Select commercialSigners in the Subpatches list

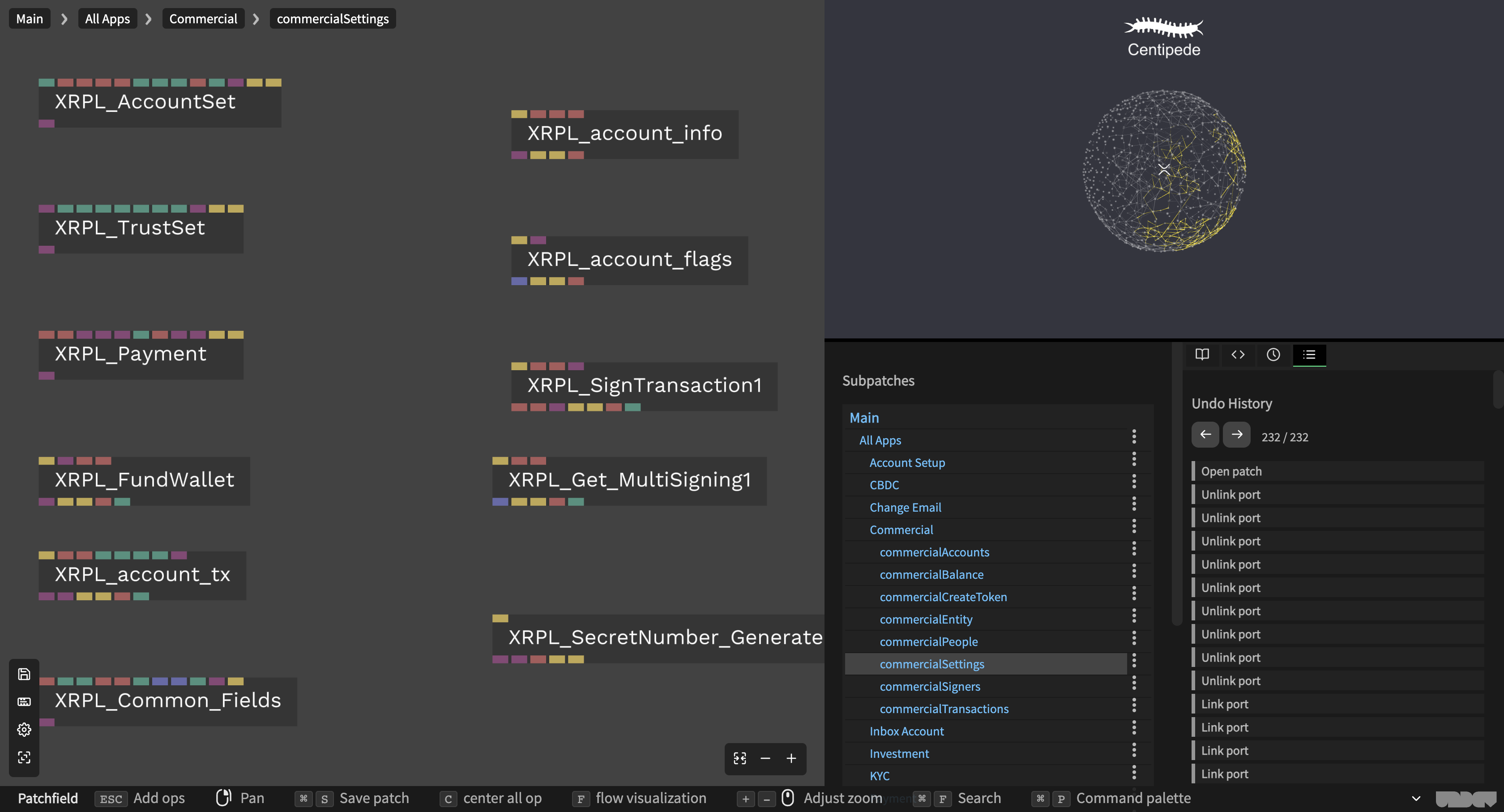[x=930, y=687]
